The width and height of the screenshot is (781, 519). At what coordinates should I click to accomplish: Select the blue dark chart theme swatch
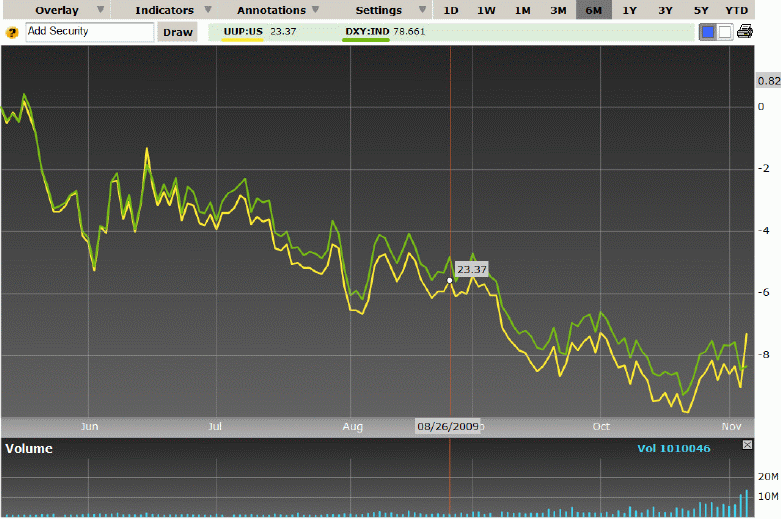coord(708,32)
